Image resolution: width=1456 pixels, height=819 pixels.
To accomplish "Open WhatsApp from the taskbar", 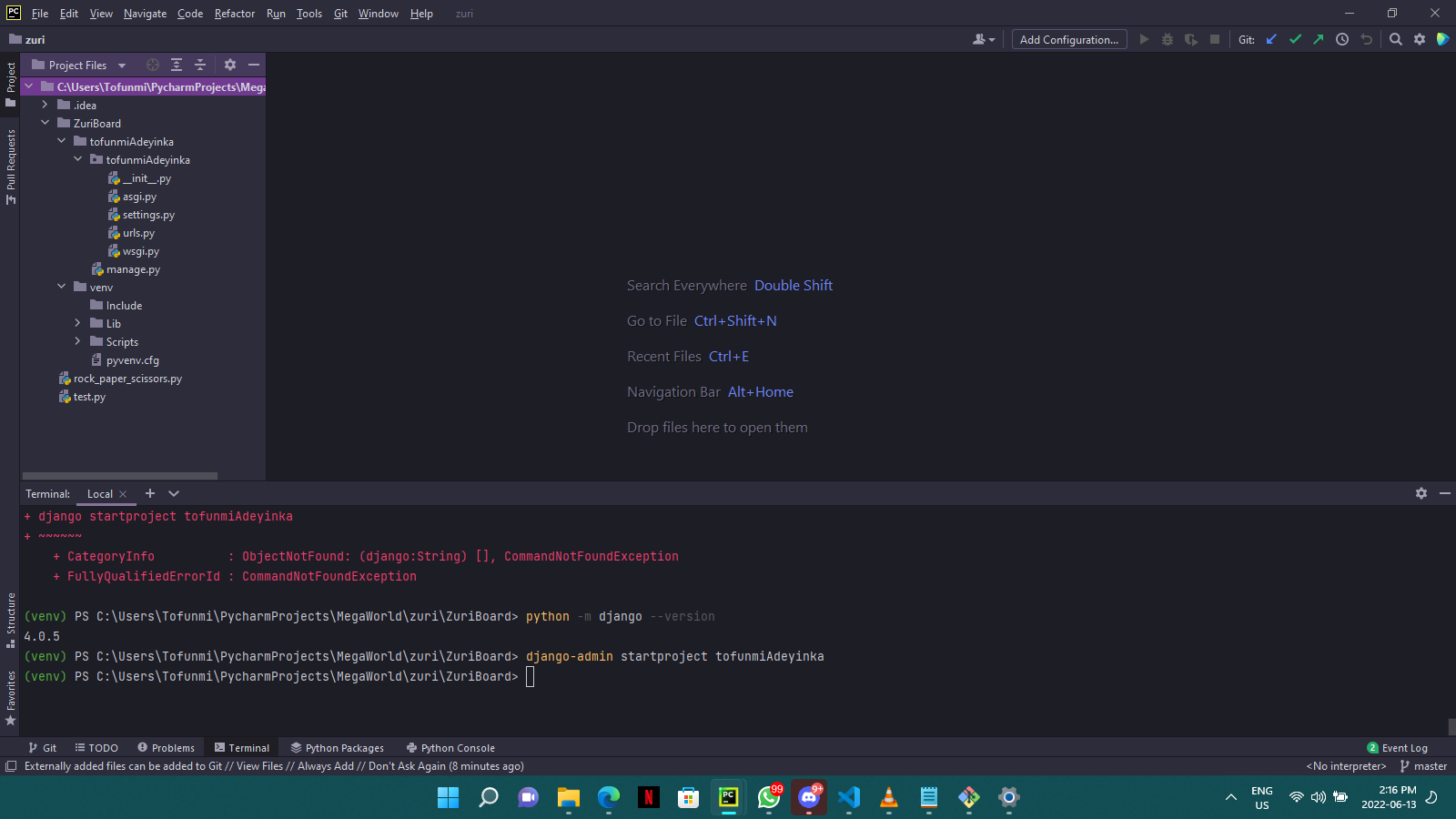I will tap(769, 797).
